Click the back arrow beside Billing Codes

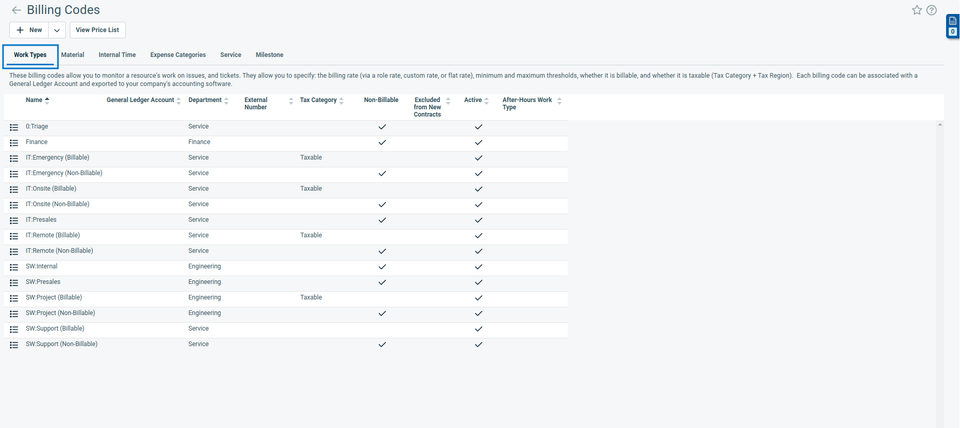click(16, 10)
